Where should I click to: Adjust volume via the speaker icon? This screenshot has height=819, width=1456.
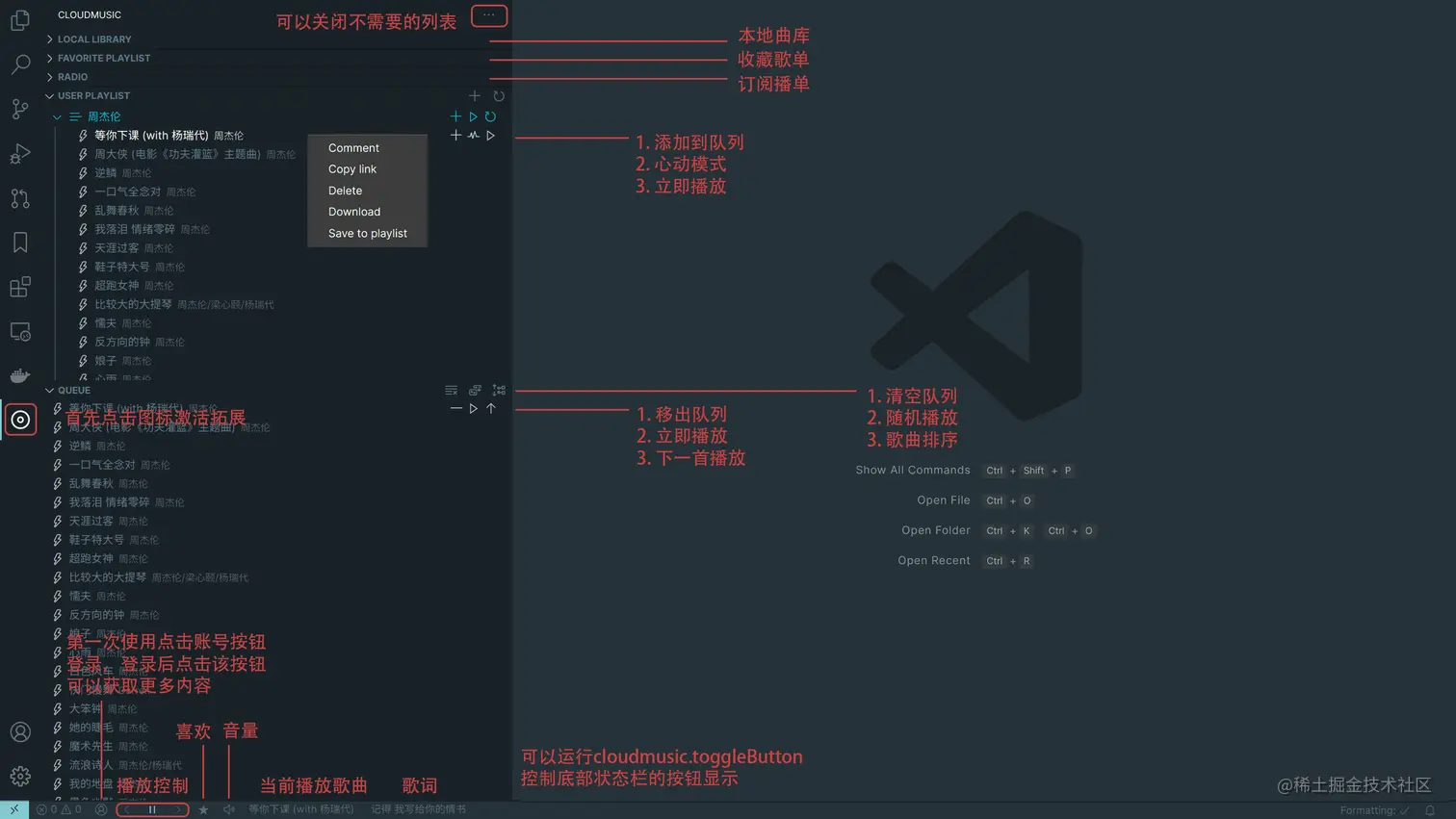click(x=228, y=810)
